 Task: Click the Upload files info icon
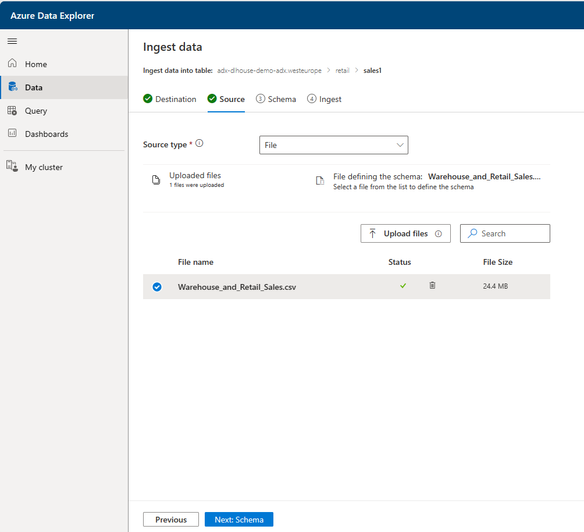(438, 234)
